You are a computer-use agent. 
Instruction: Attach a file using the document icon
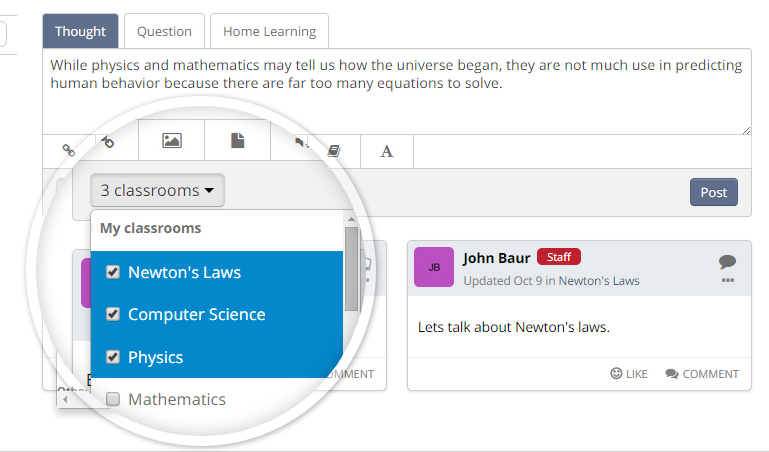click(x=237, y=140)
